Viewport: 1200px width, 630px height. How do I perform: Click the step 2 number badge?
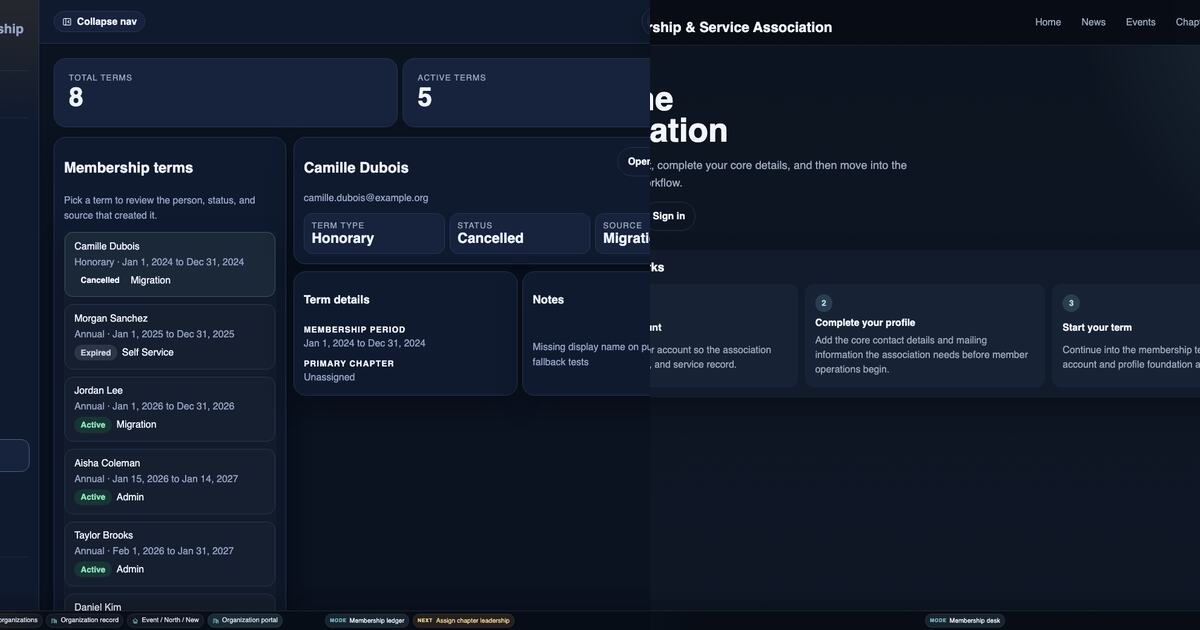tap(824, 303)
